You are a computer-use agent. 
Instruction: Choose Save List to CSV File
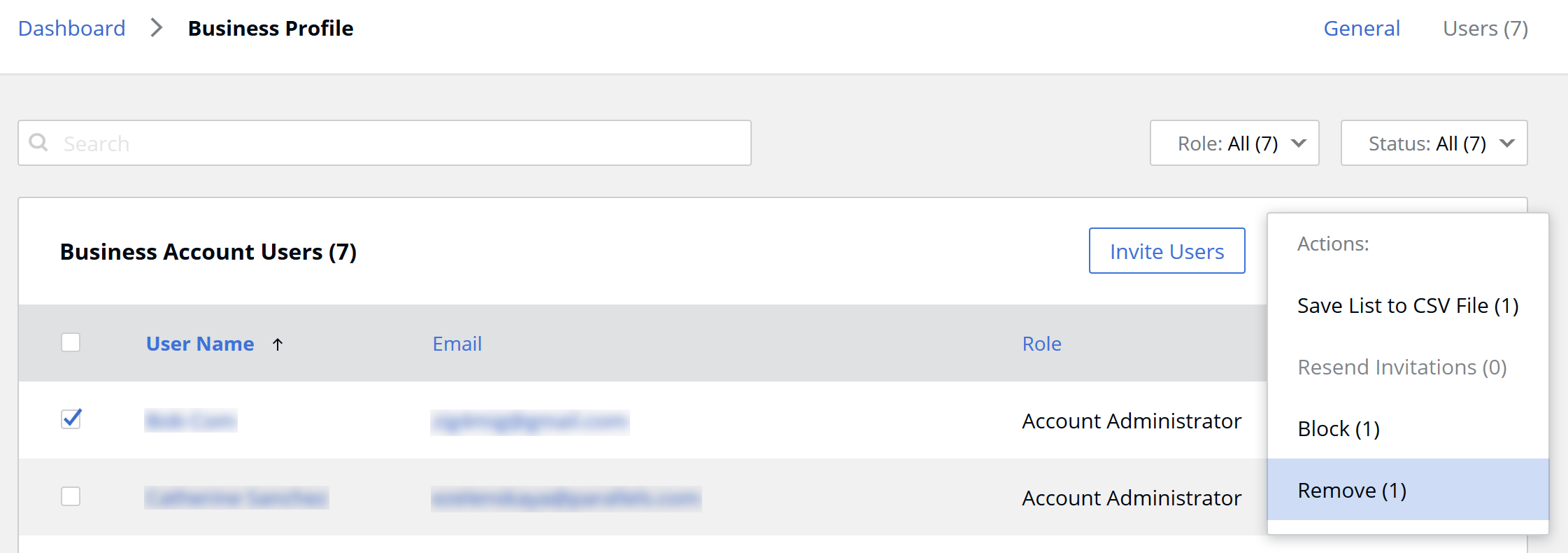point(1407,306)
